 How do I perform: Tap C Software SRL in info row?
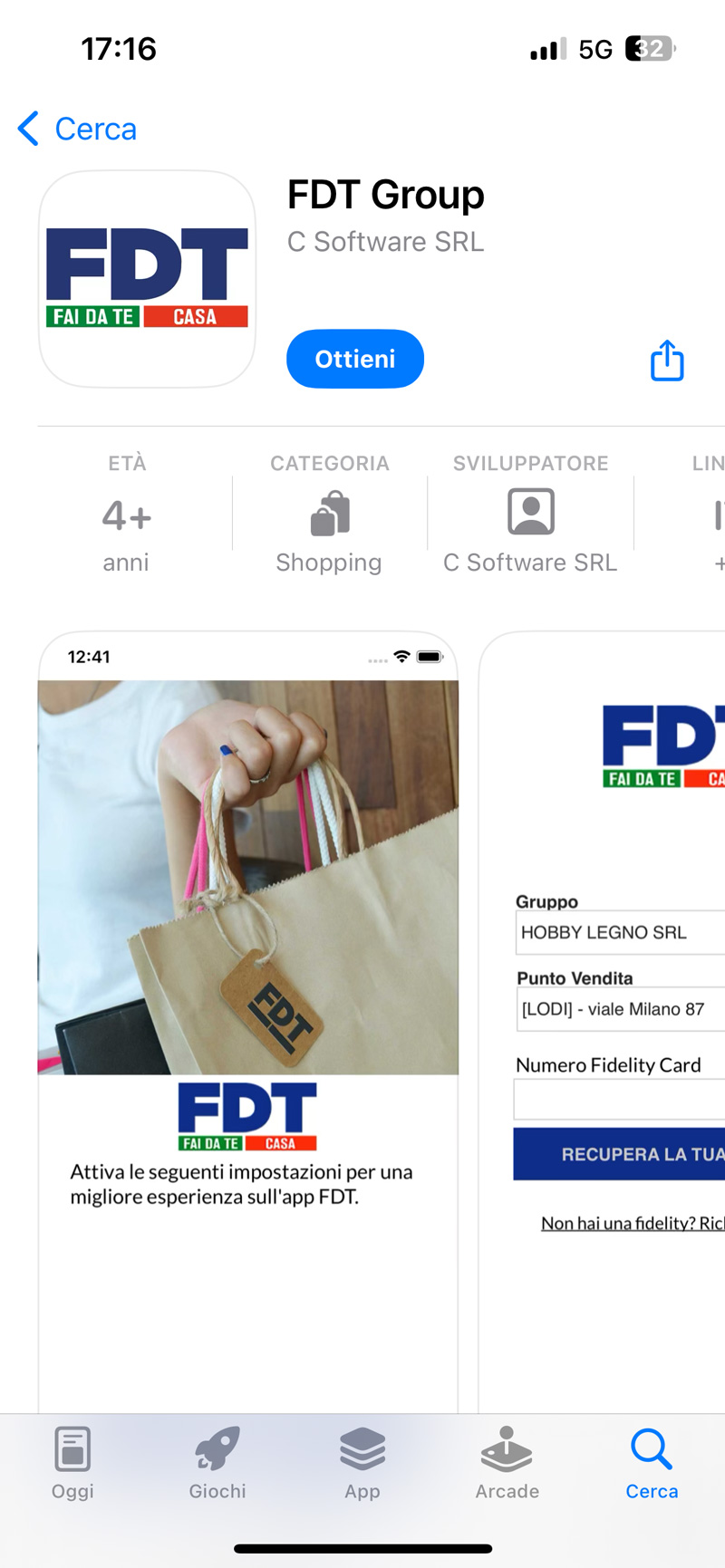point(530,563)
